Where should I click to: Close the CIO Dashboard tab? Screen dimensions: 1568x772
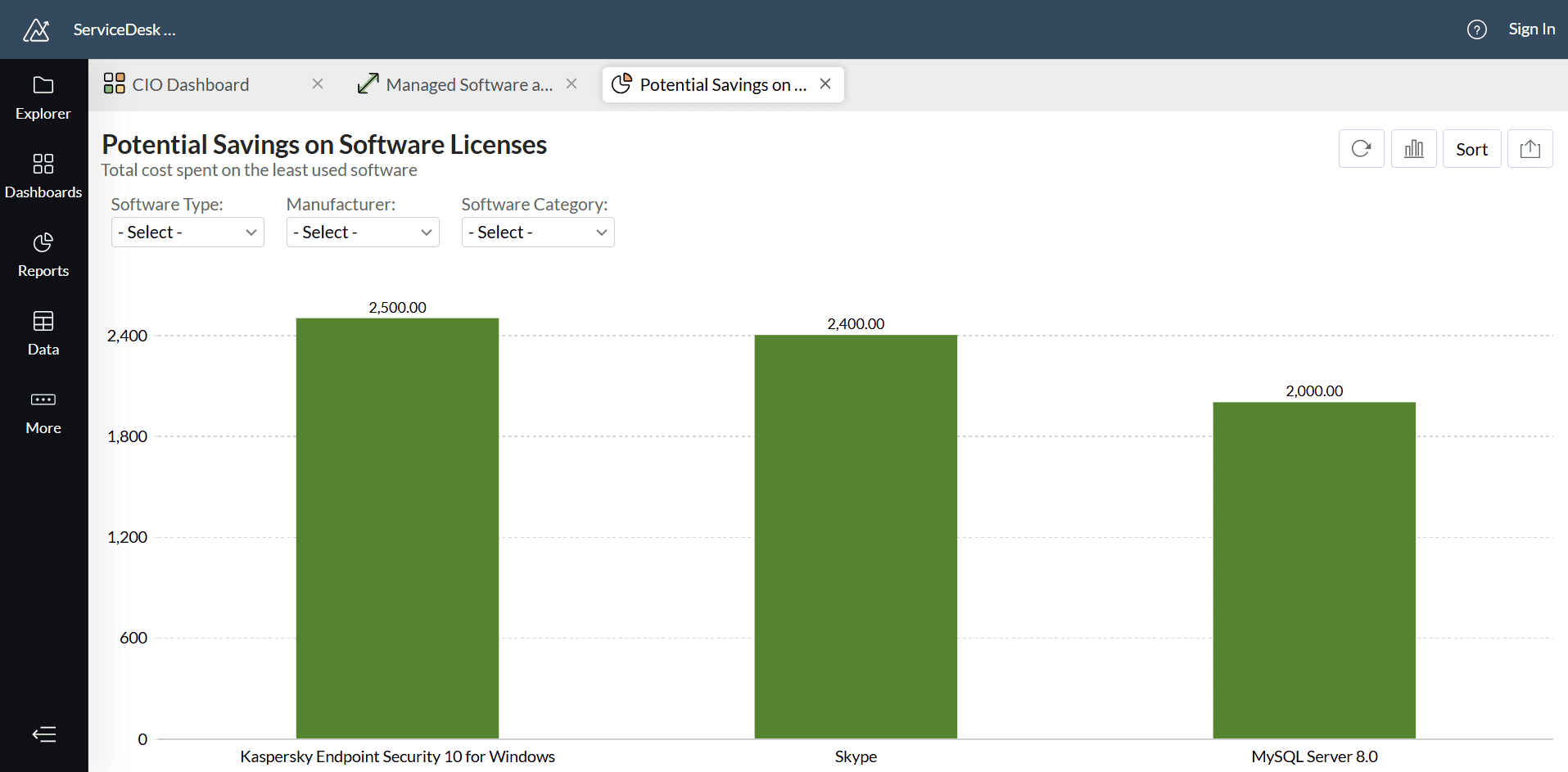pyautogui.click(x=318, y=84)
